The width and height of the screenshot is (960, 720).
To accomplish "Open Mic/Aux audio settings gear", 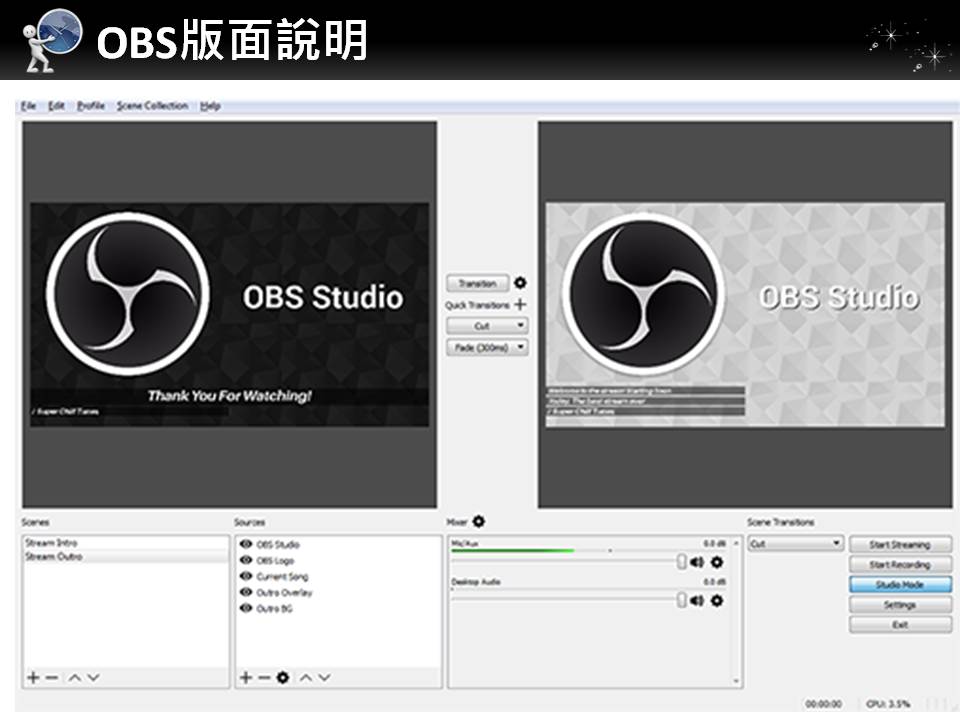I will 717,561.
